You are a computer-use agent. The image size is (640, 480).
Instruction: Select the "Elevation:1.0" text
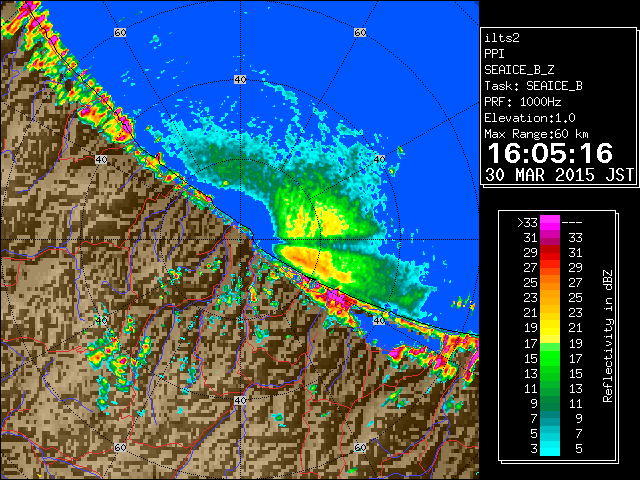[x=530, y=118]
